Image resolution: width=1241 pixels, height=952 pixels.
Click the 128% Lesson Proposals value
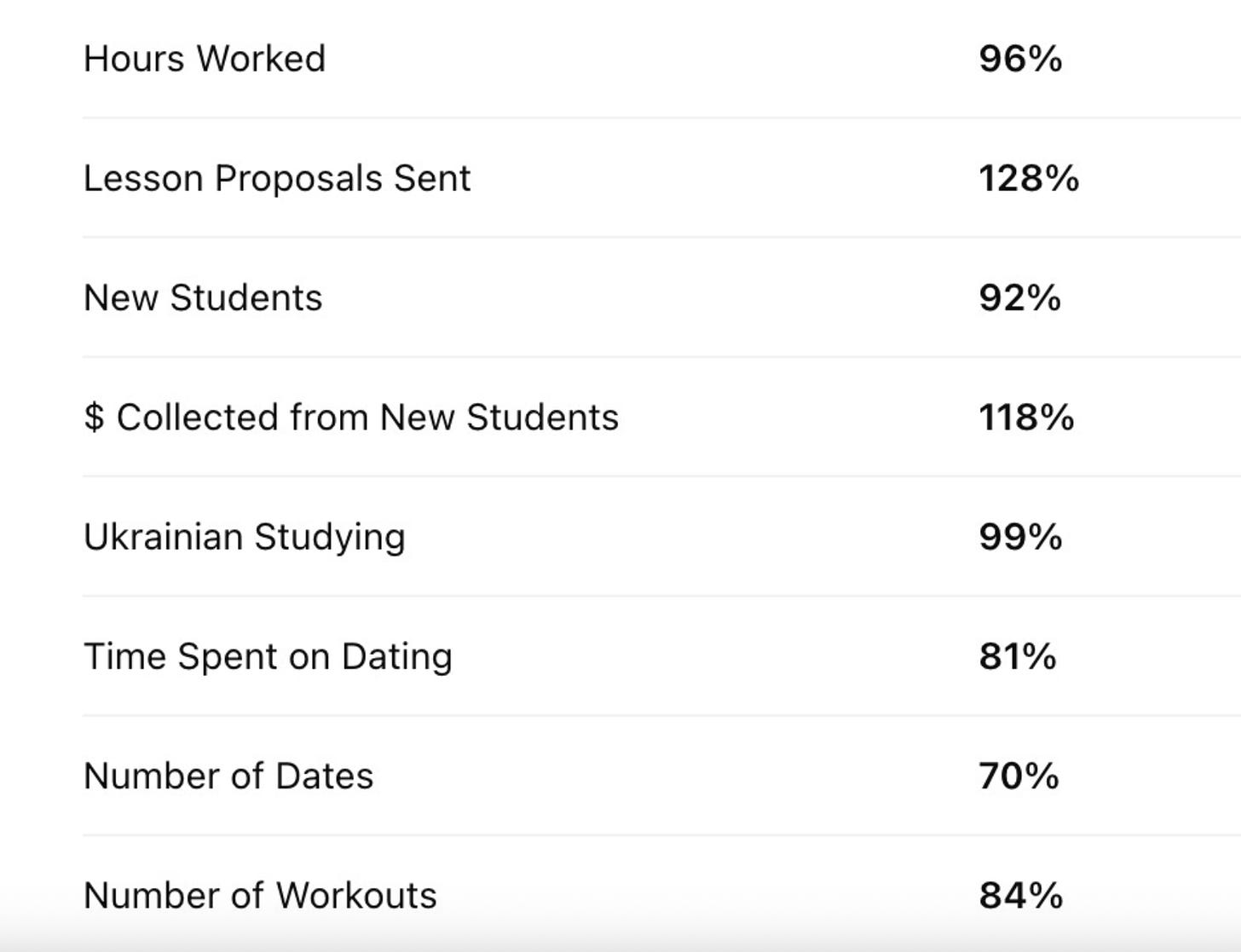tap(1029, 178)
